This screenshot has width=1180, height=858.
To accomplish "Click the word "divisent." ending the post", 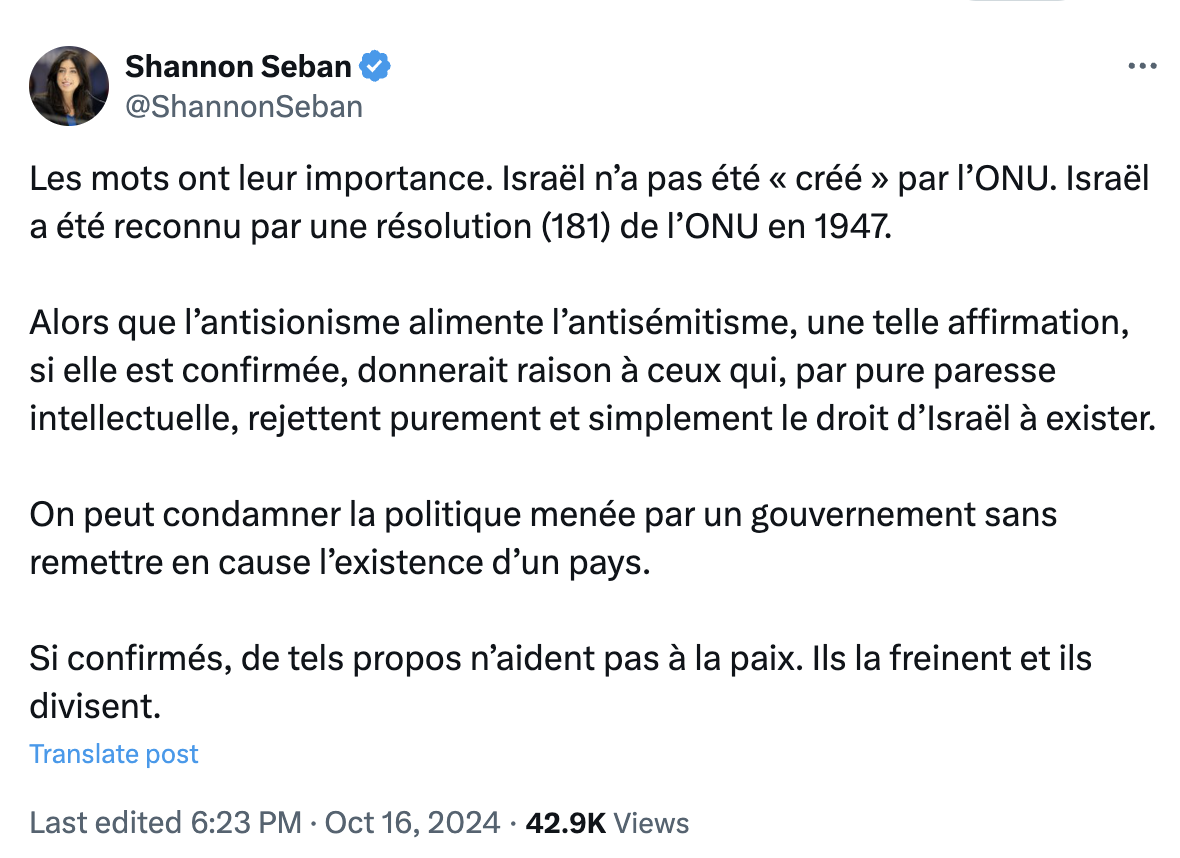I will pos(95,706).
